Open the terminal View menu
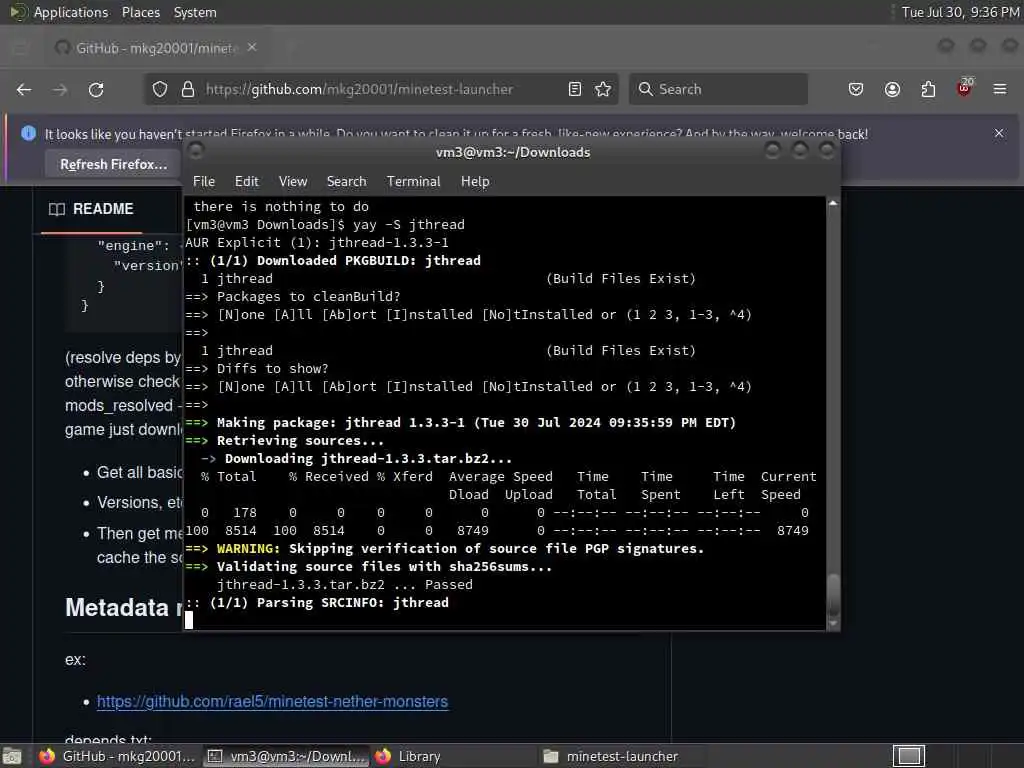The height and width of the screenshot is (768, 1024). (x=293, y=182)
